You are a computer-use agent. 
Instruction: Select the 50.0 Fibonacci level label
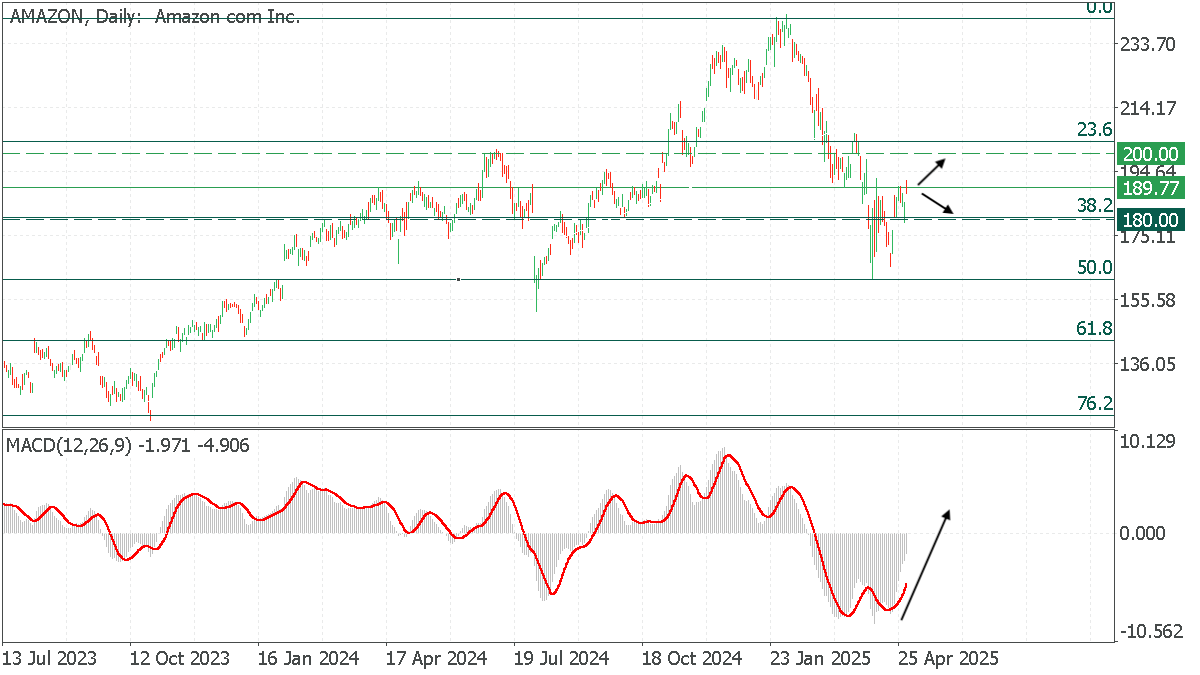tap(1094, 267)
